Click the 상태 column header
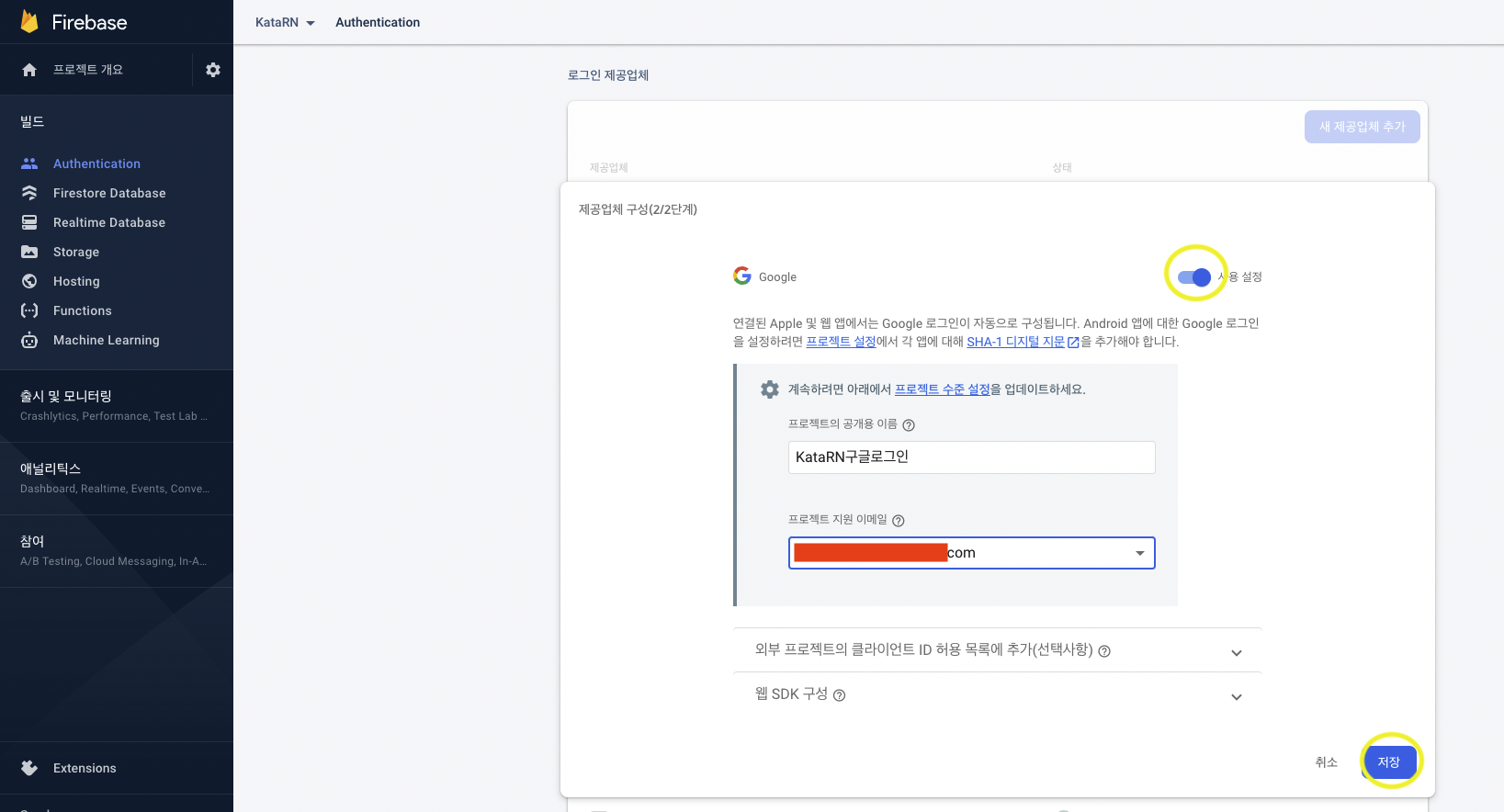 [1062, 167]
